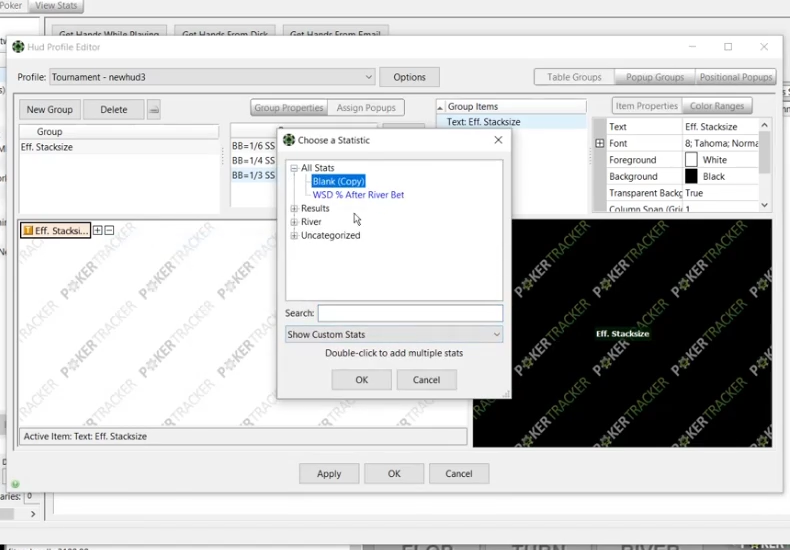This screenshot has height=550, width=790.
Task: Cancel the Hud Profile Editor
Action: (458, 473)
